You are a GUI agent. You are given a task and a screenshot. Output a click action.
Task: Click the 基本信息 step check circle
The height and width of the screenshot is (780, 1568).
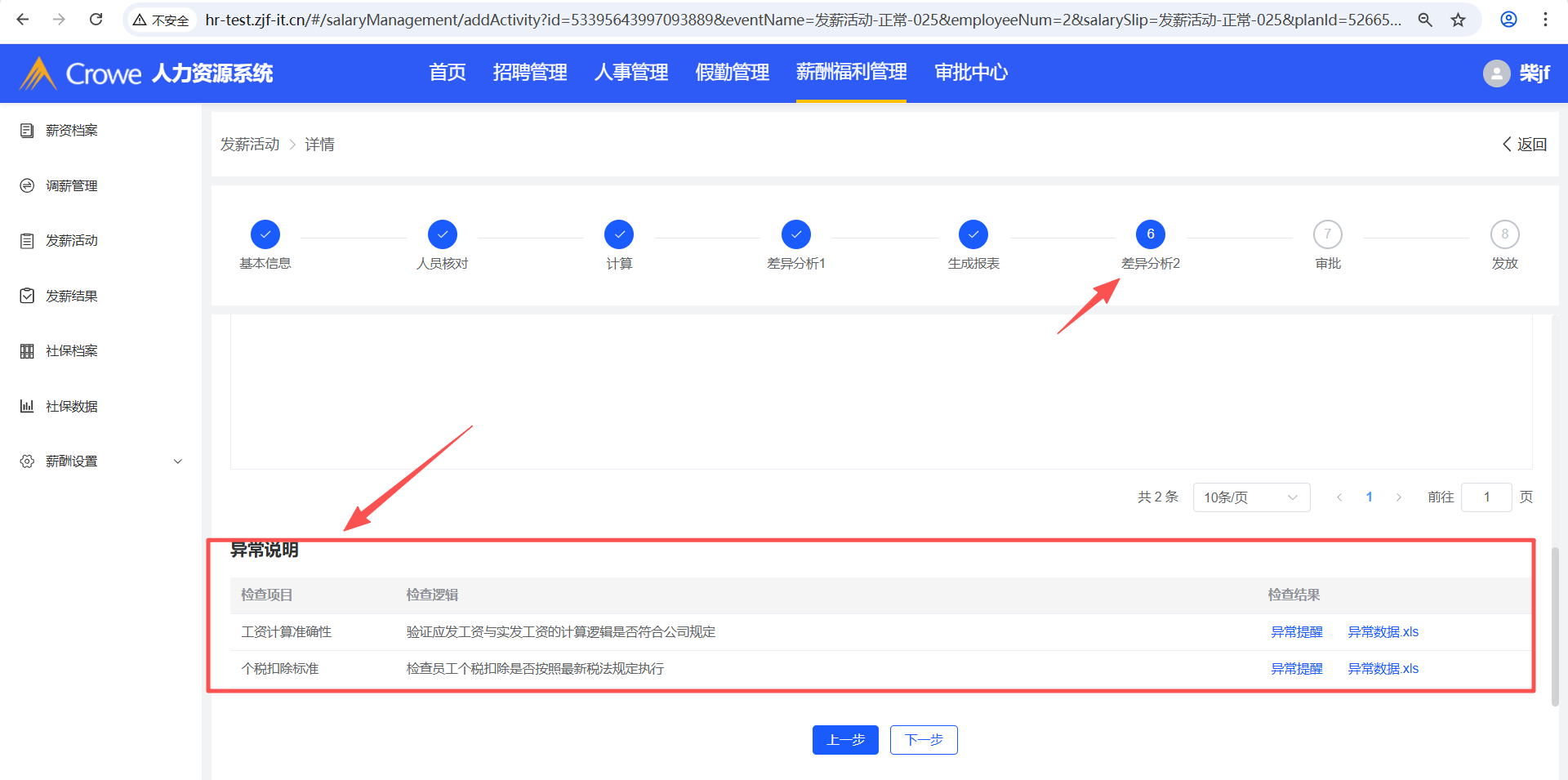click(265, 234)
